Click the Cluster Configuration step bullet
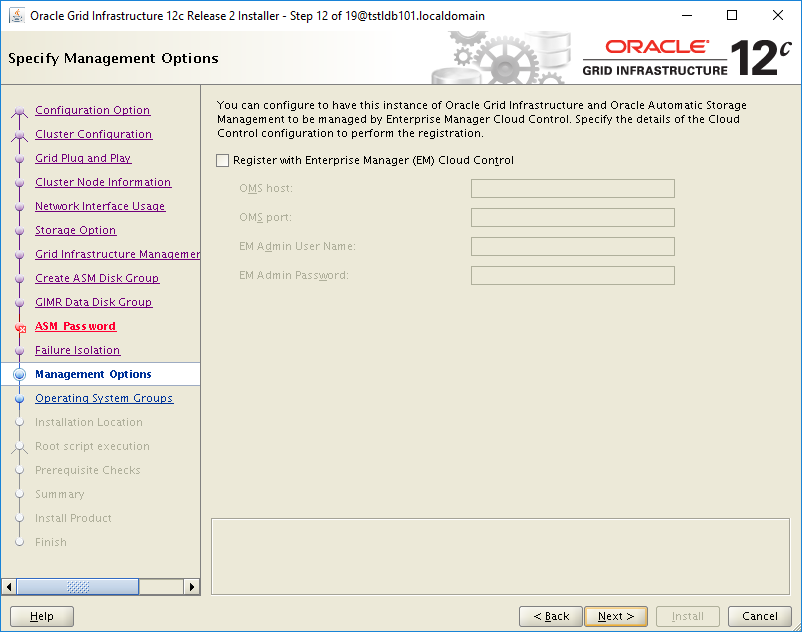Screen dimensions: 802x632 tap(19, 134)
